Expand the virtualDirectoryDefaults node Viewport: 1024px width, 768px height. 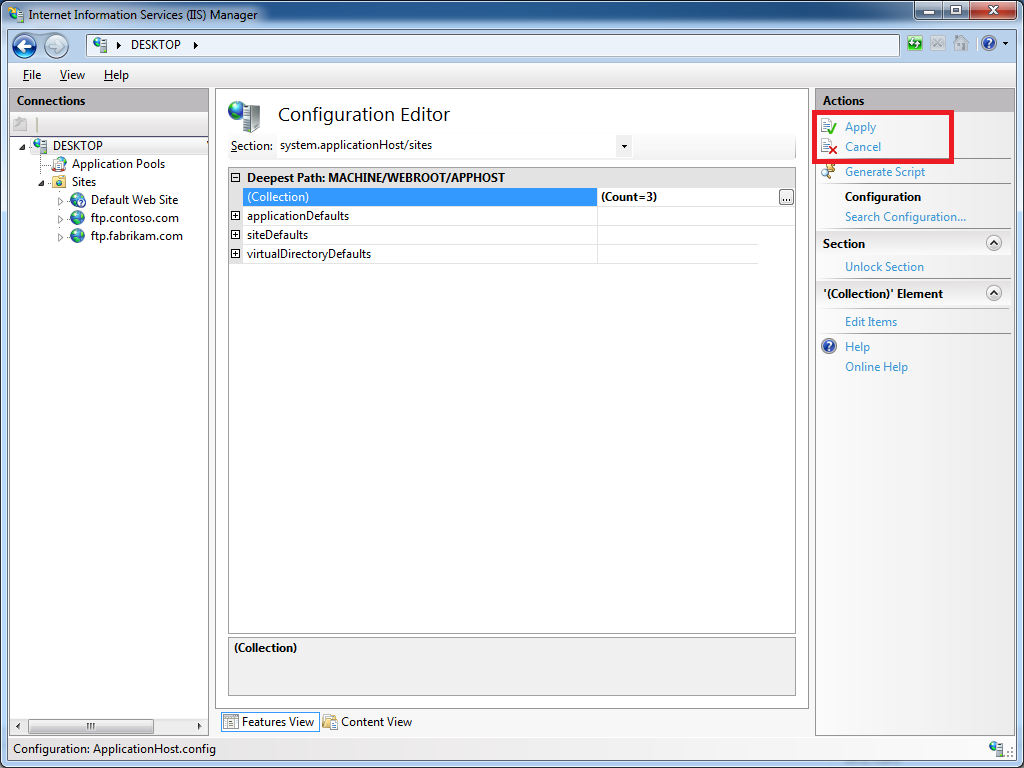[236, 254]
